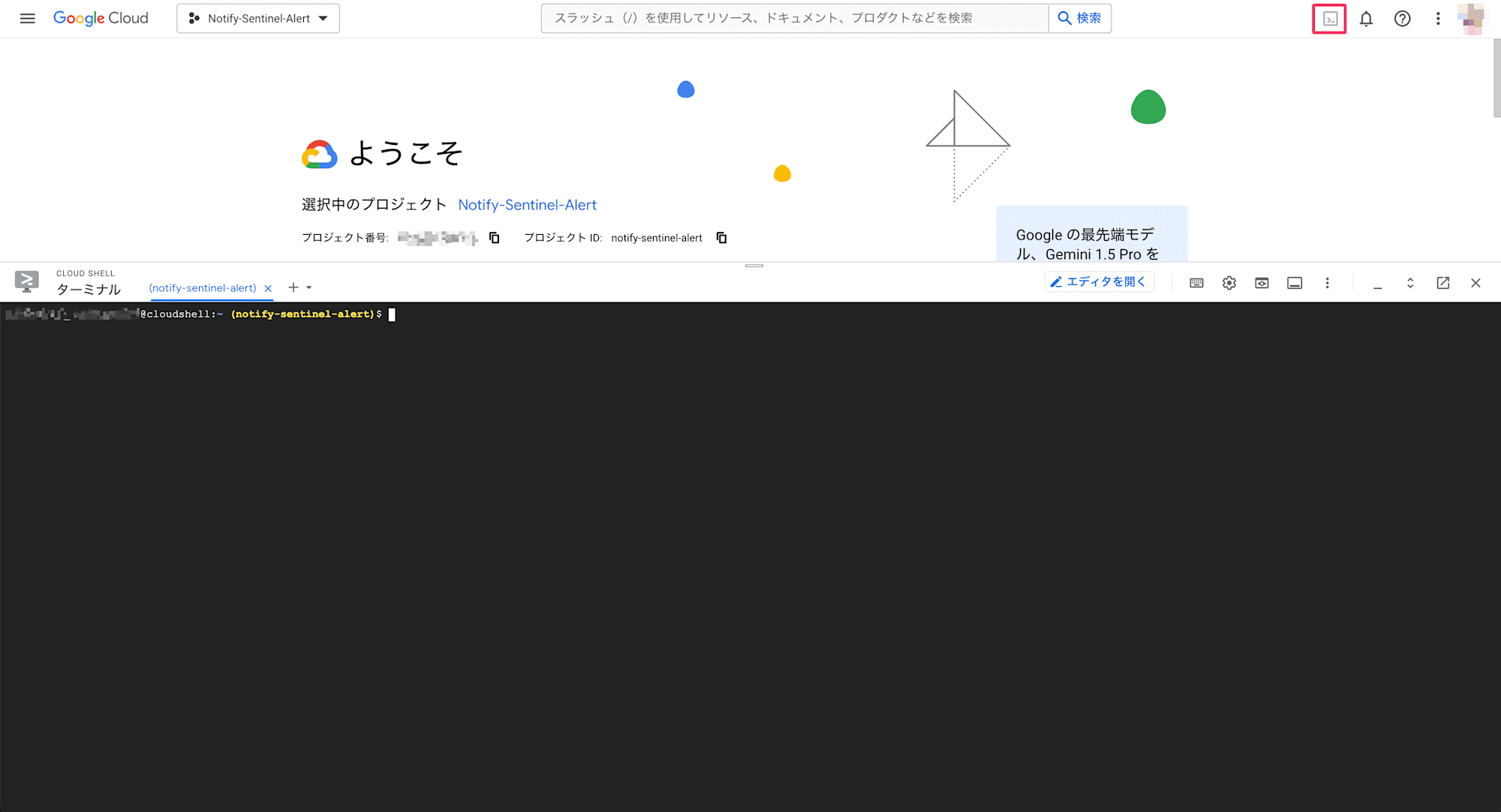This screenshot has height=812, width=1501.
Task: Focus the resource search input field
Action: tap(794, 18)
